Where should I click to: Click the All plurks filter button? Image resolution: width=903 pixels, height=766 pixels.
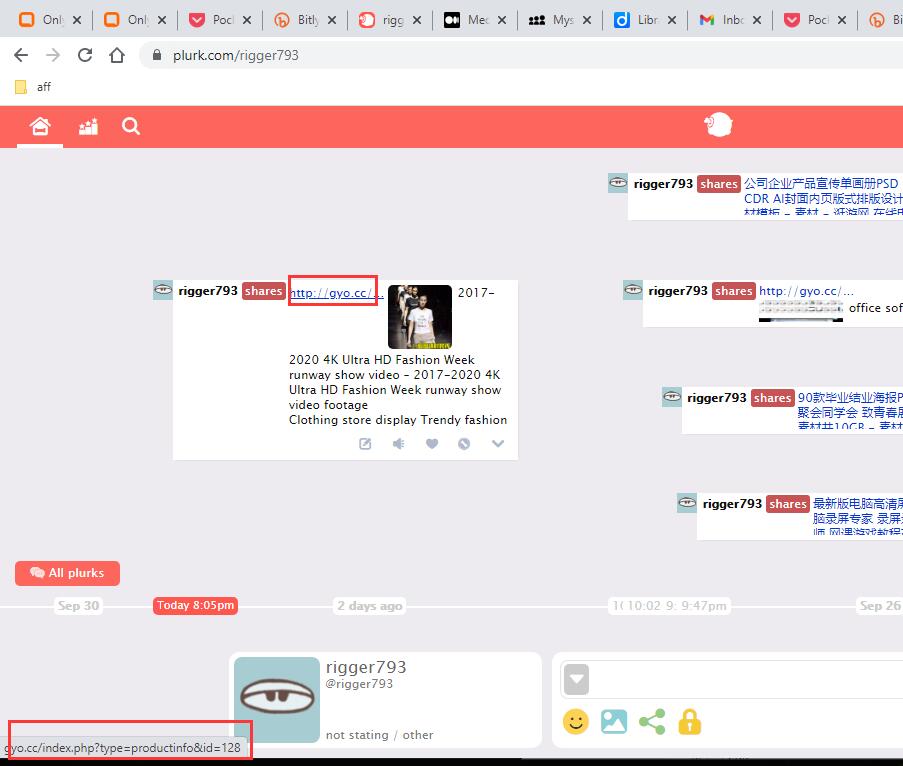67,573
